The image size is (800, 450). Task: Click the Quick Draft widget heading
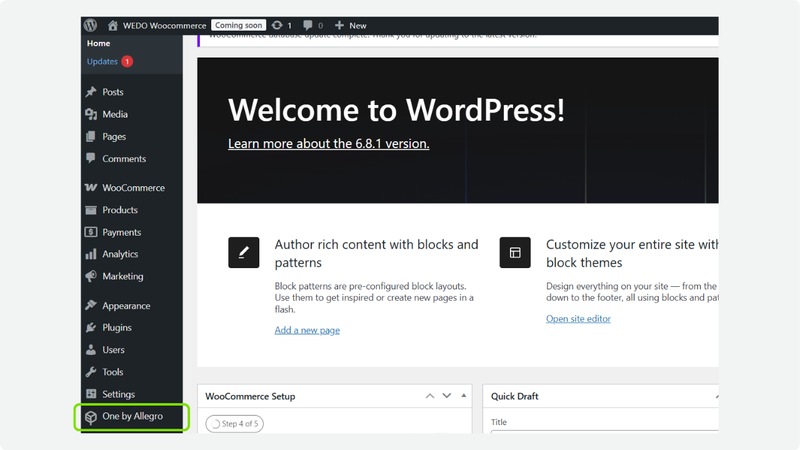[514, 396]
